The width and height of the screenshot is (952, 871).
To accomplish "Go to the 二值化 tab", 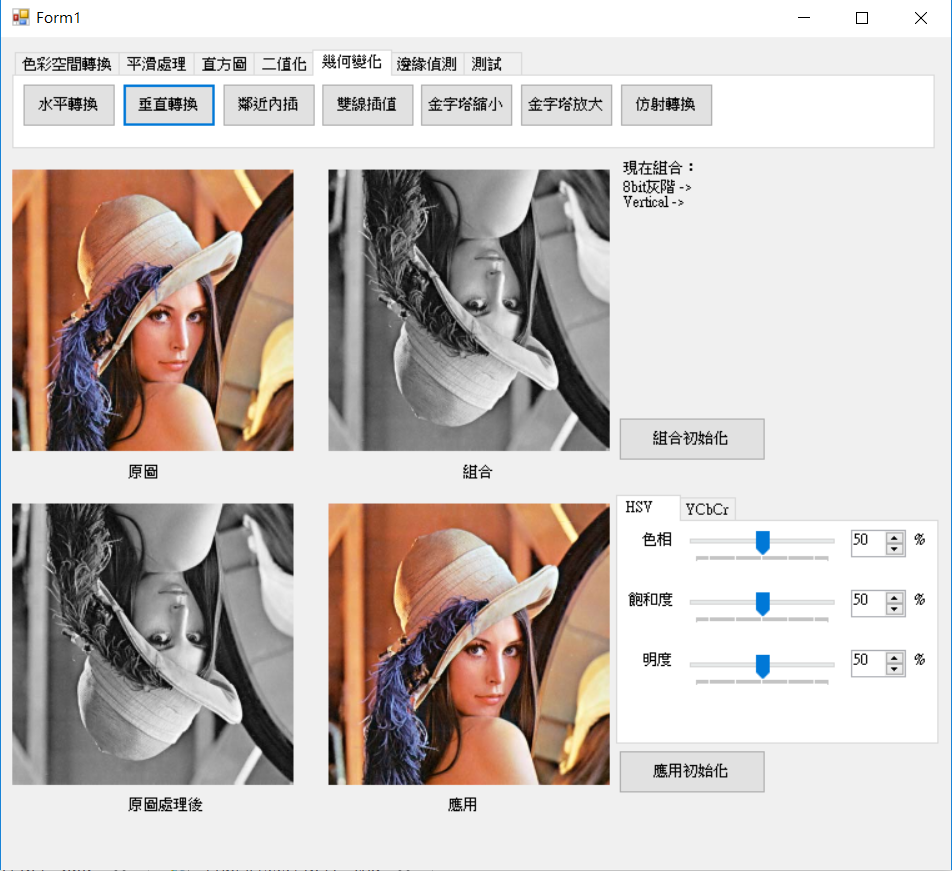I will pos(284,64).
